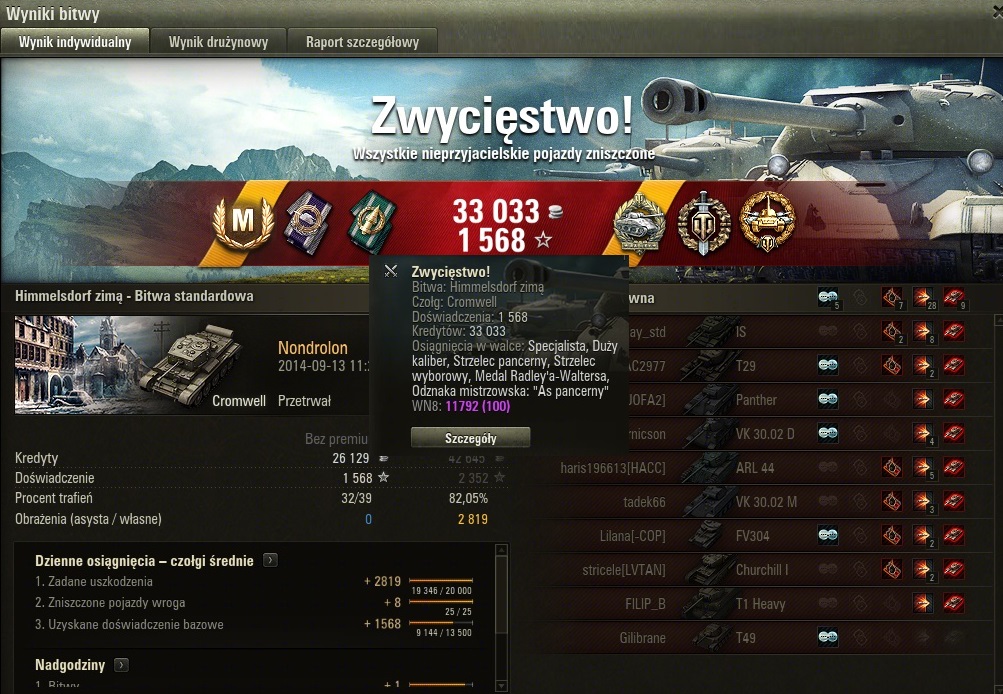Click the green ribbon medal icon
The width and height of the screenshot is (1003, 694).
[374, 222]
